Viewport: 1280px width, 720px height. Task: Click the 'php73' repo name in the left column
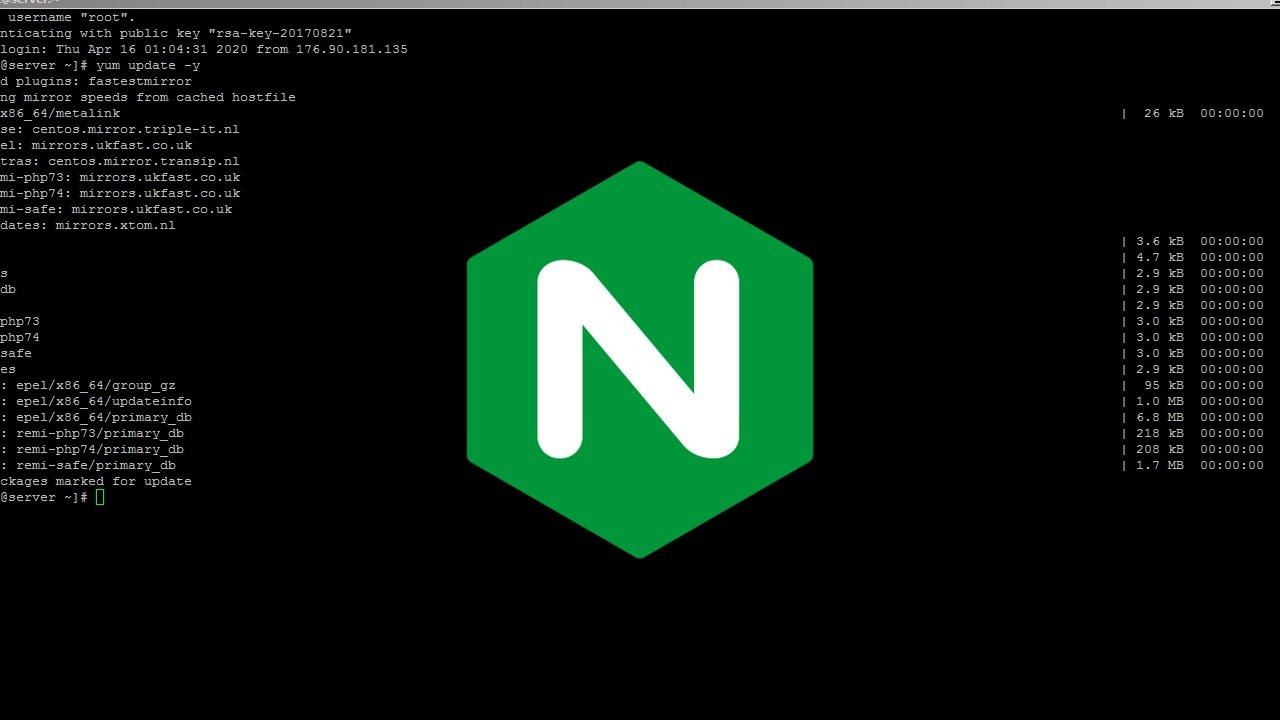pos(20,321)
